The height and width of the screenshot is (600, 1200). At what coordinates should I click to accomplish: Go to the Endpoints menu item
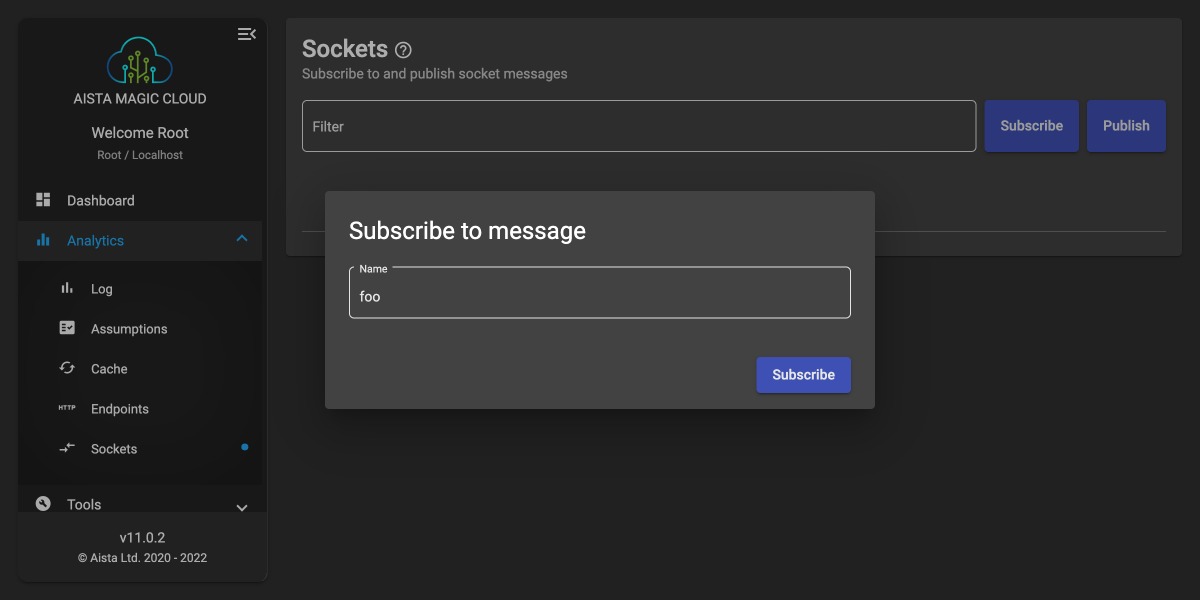120,409
